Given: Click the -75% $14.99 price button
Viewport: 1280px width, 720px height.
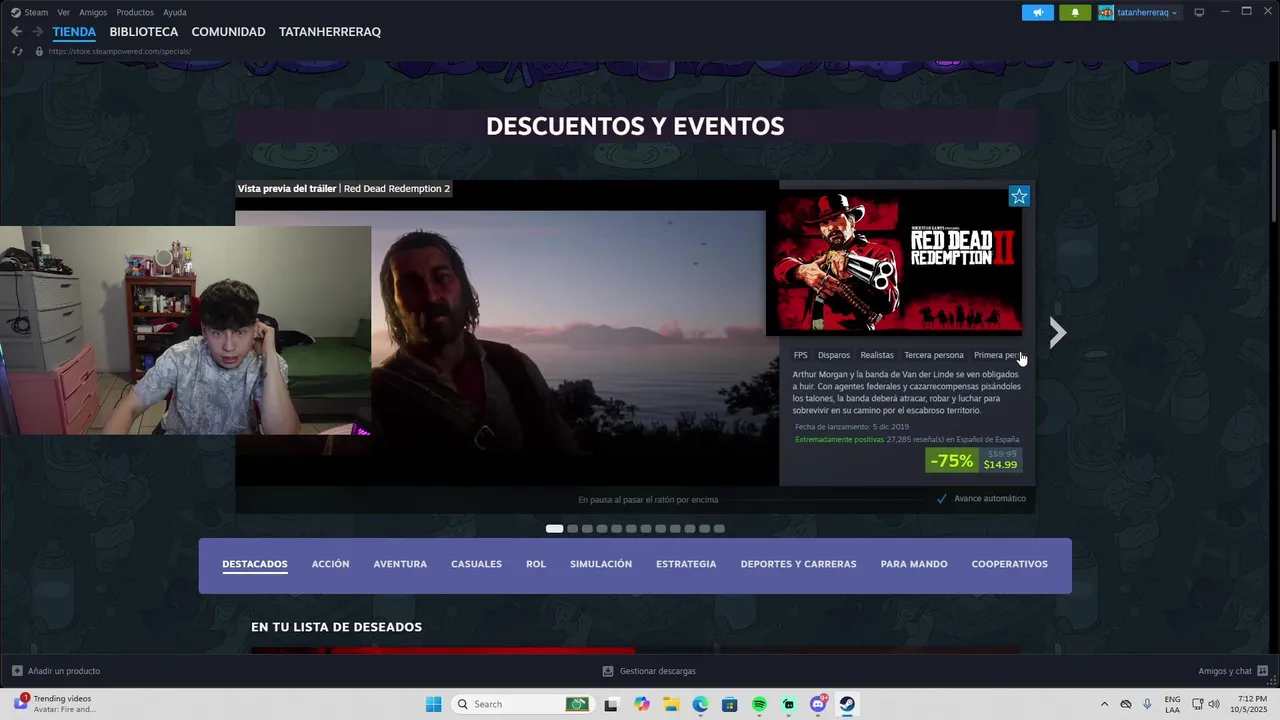Looking at the screenshot, I should click(x=974, y=460).
